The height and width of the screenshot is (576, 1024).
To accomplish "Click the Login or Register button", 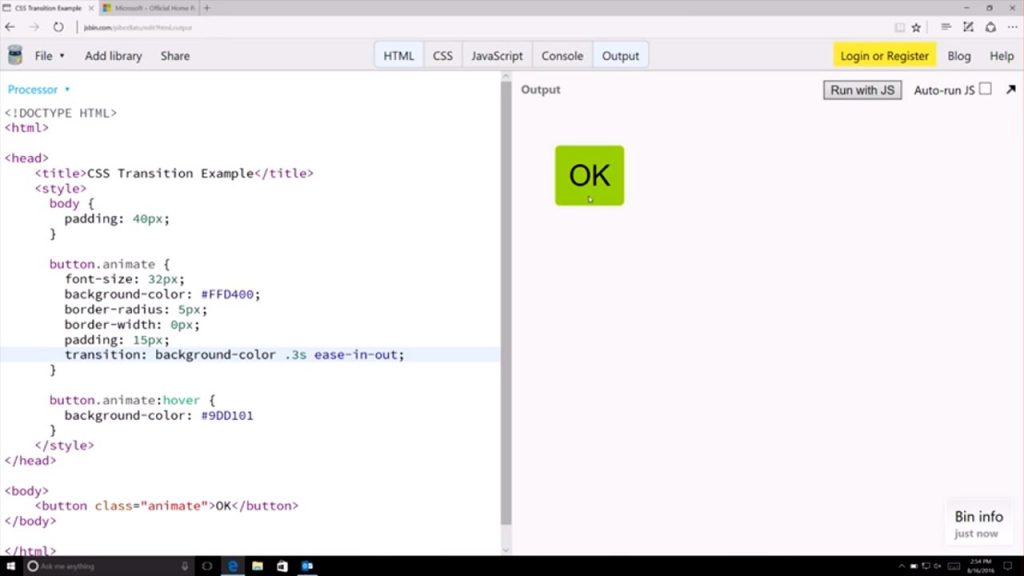I will pyautogui.click(x=884, y=56).
